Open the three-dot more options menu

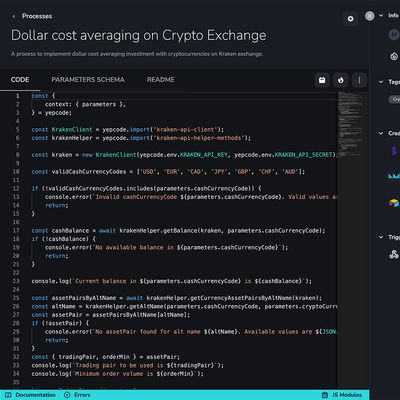point(359,80)
